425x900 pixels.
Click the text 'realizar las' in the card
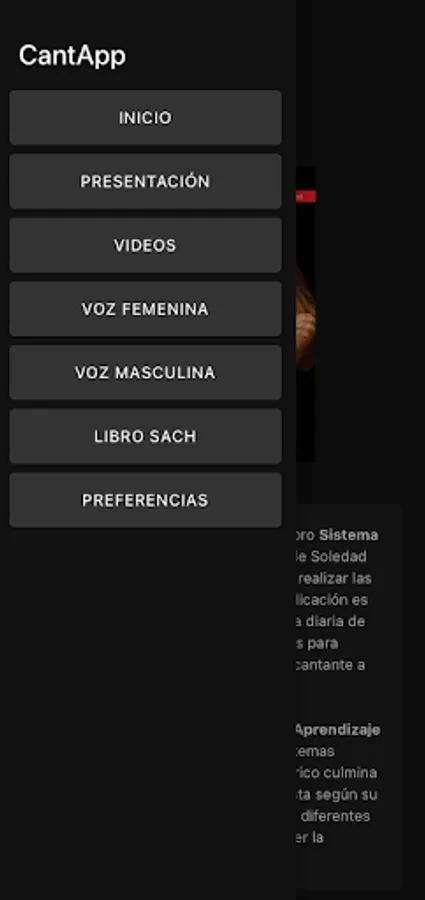tap(335, 578)
